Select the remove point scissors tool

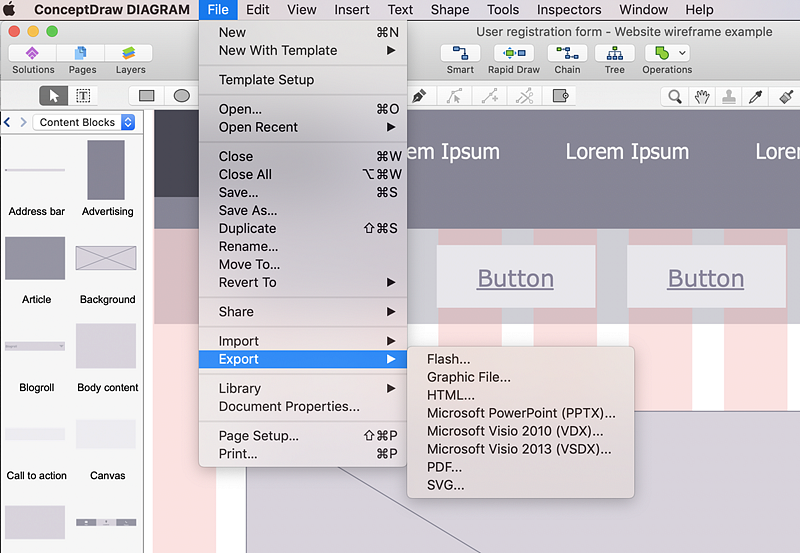tap(524, 96)
